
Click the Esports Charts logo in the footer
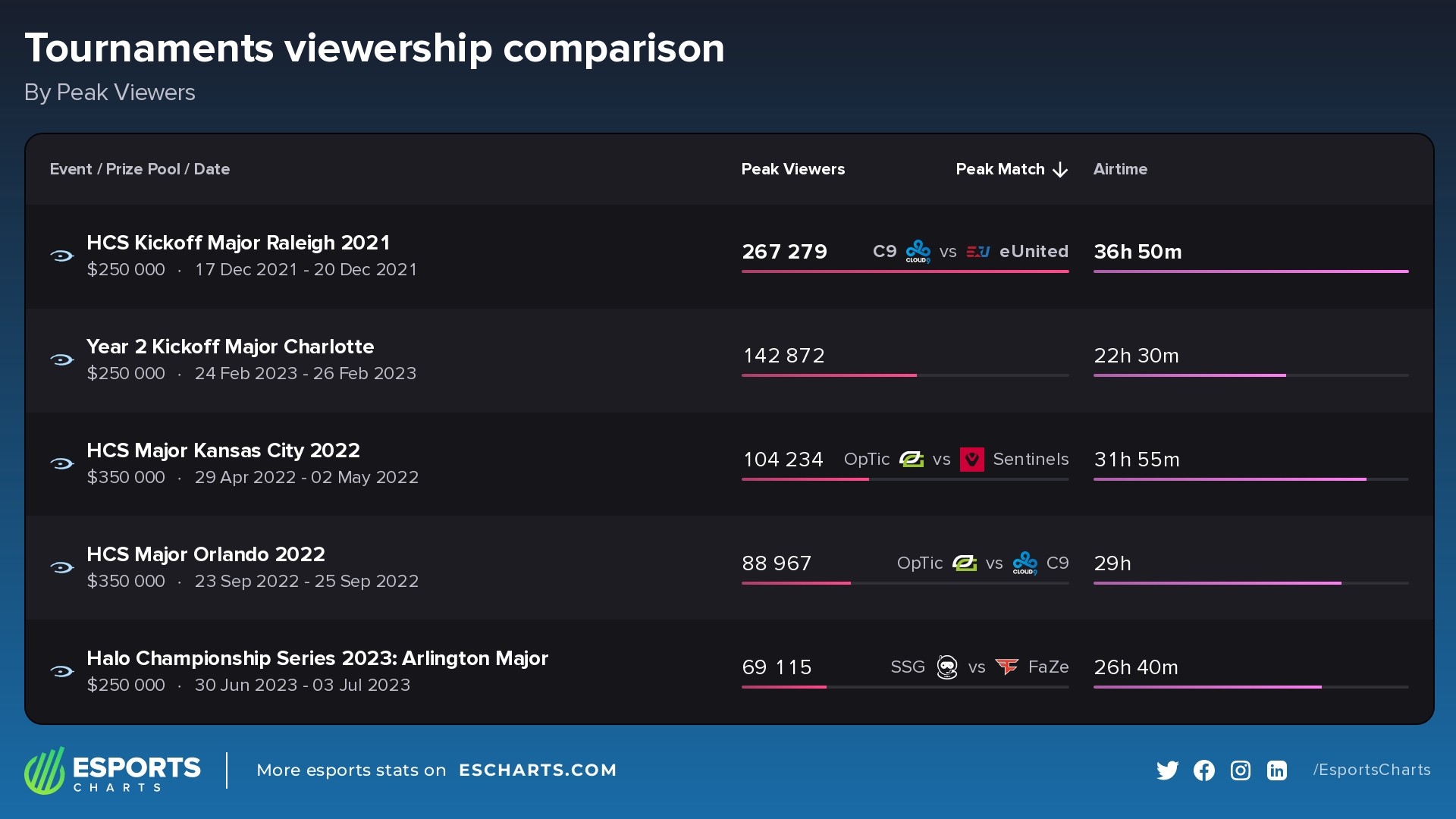(112, 770)
